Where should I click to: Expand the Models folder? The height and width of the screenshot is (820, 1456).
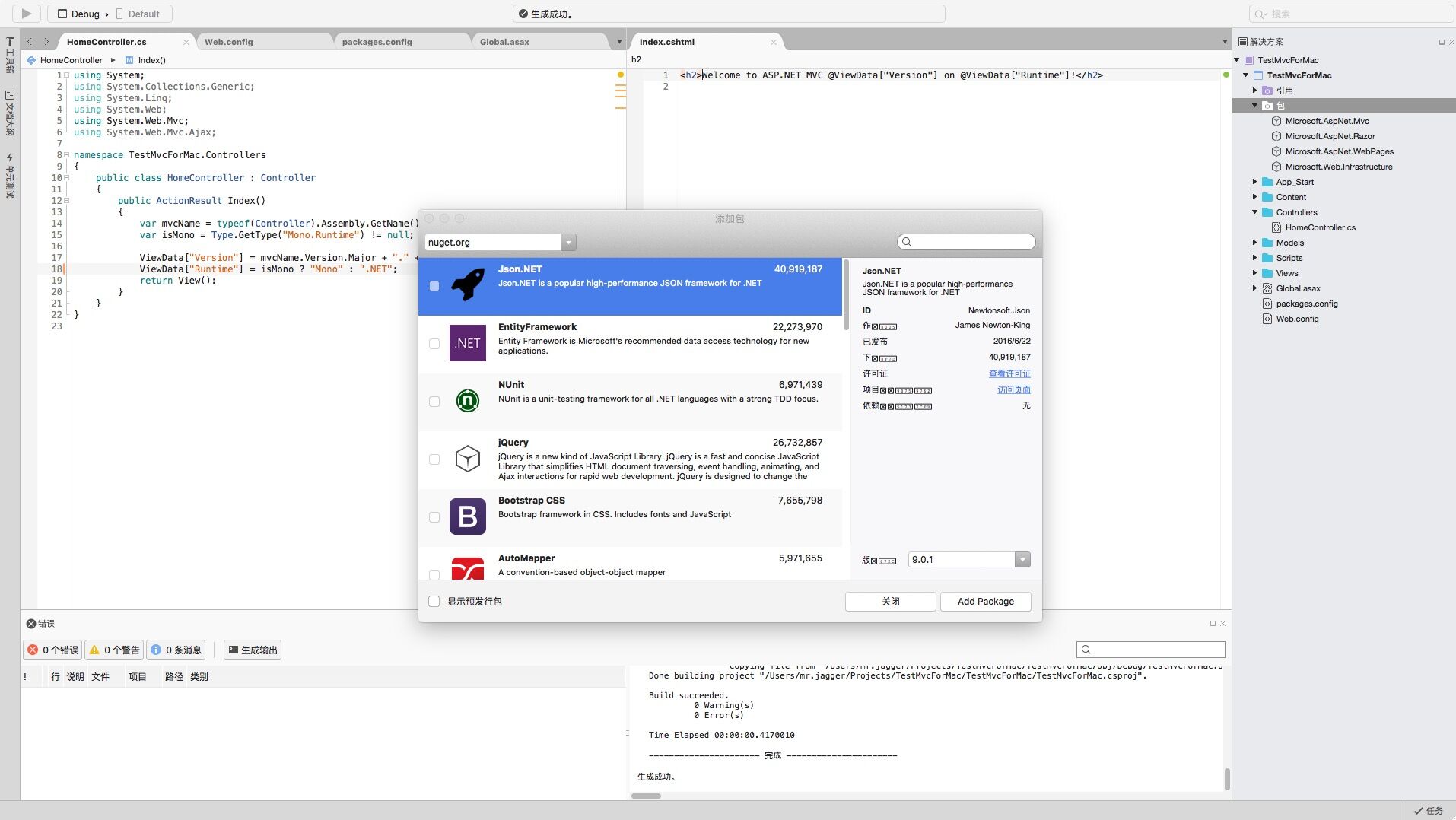1255,243
